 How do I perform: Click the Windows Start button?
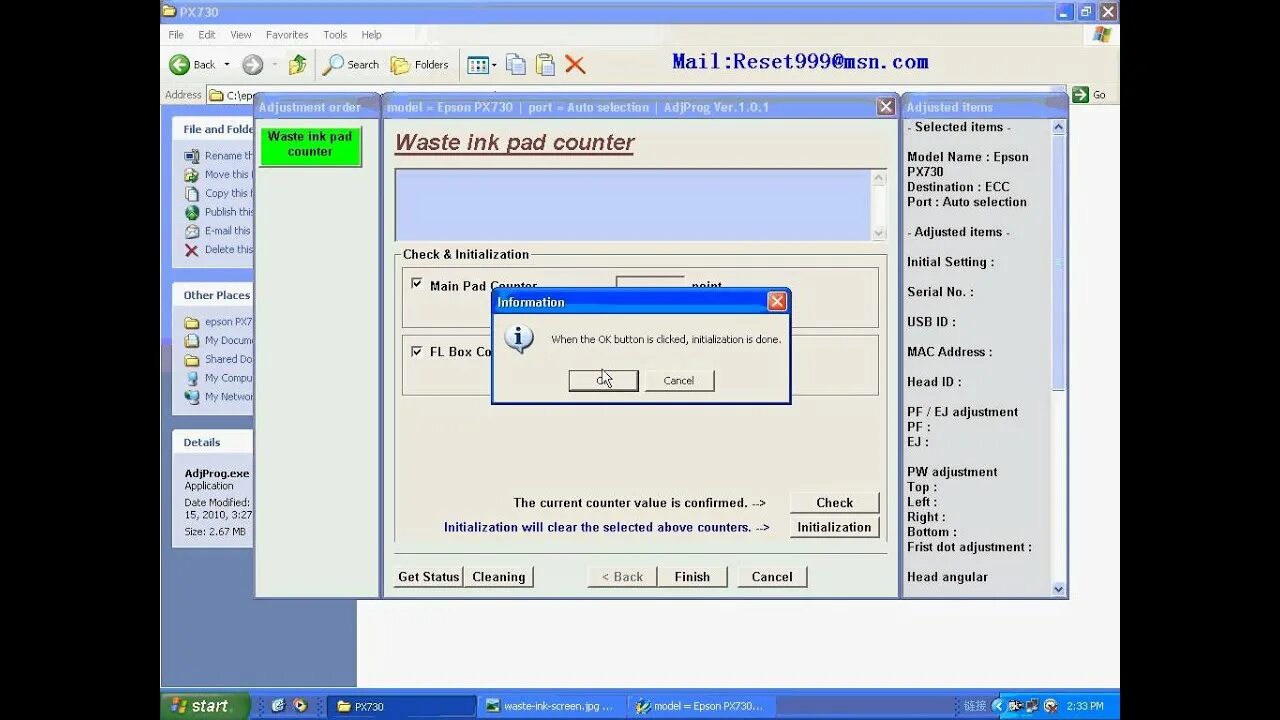tap(203, 706)
